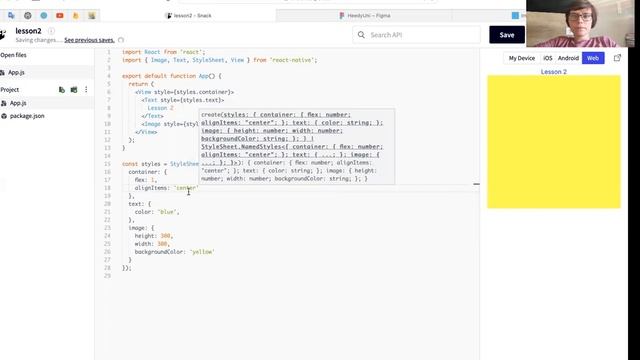Click the backgroundColor: 'yellow' code line
This screenshot has height=360, width=640.
pyautogui.click(x=174, y=252)
